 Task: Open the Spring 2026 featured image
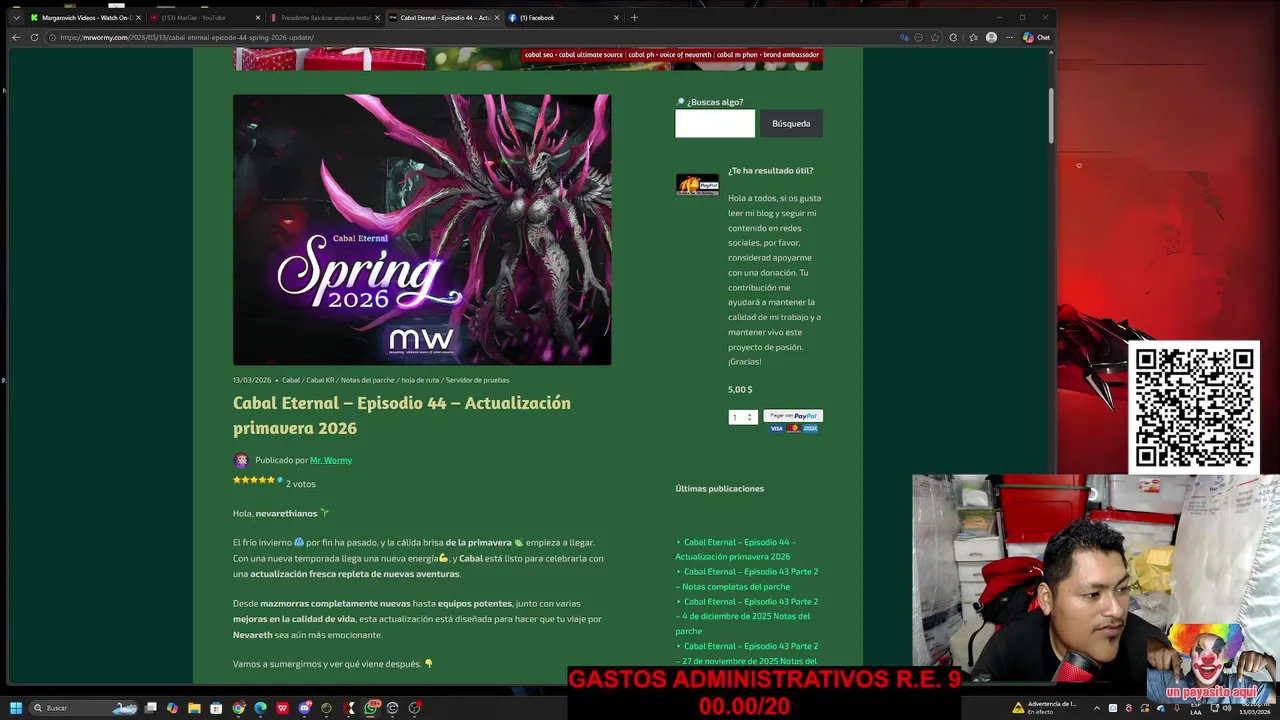point(422,230)
